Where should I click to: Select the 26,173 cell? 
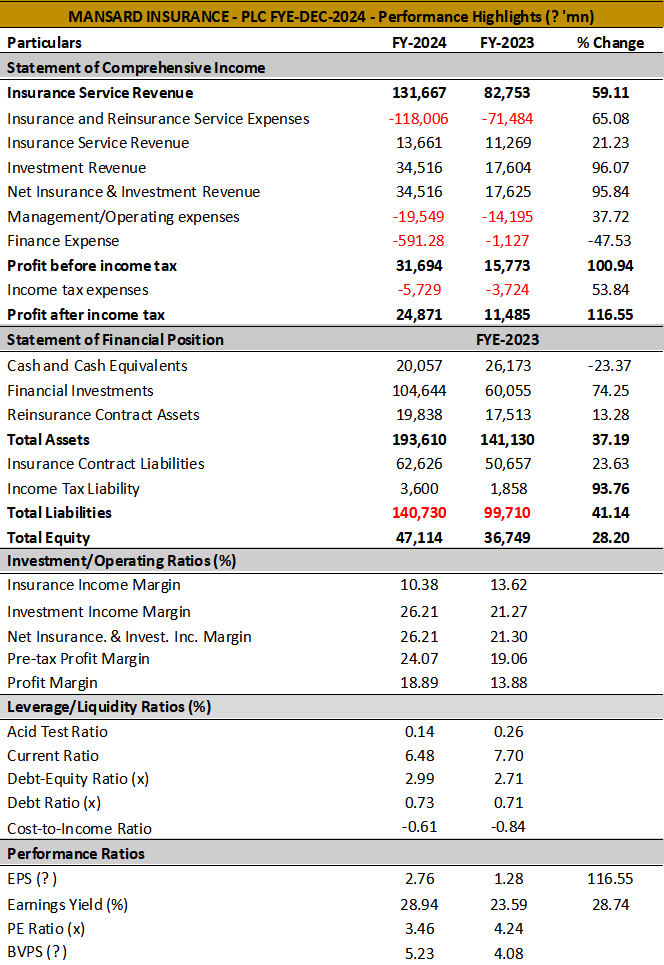(508, 366)
